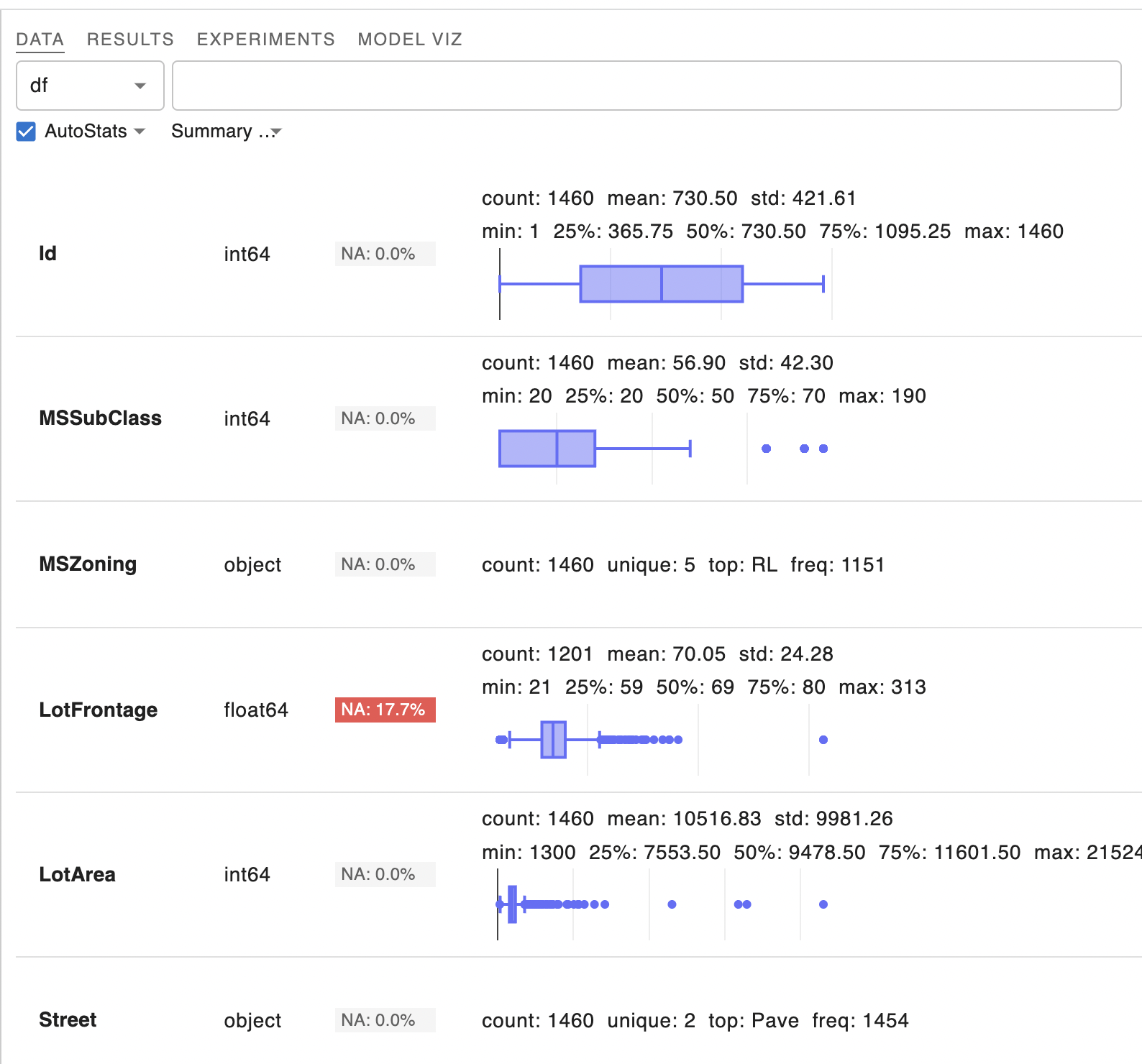Select the MODEL VIZ tab
This screenshot has width=1142, height=1064.
(x=410, y=40)
